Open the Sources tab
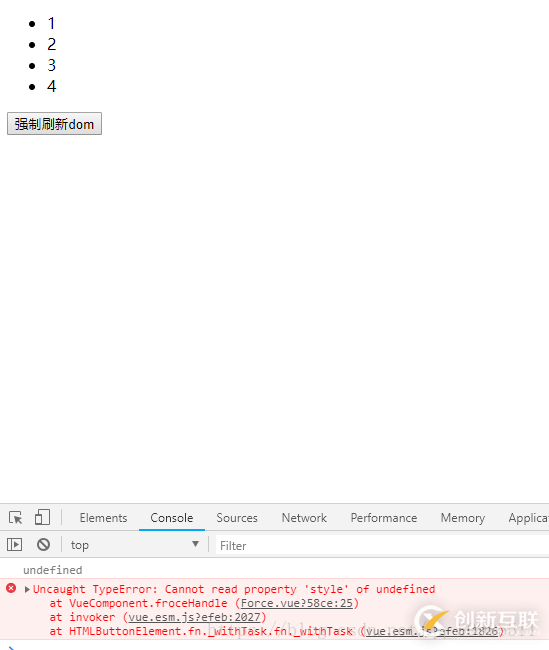The height and width of the screenshot is (650, 549). (237, 518)
